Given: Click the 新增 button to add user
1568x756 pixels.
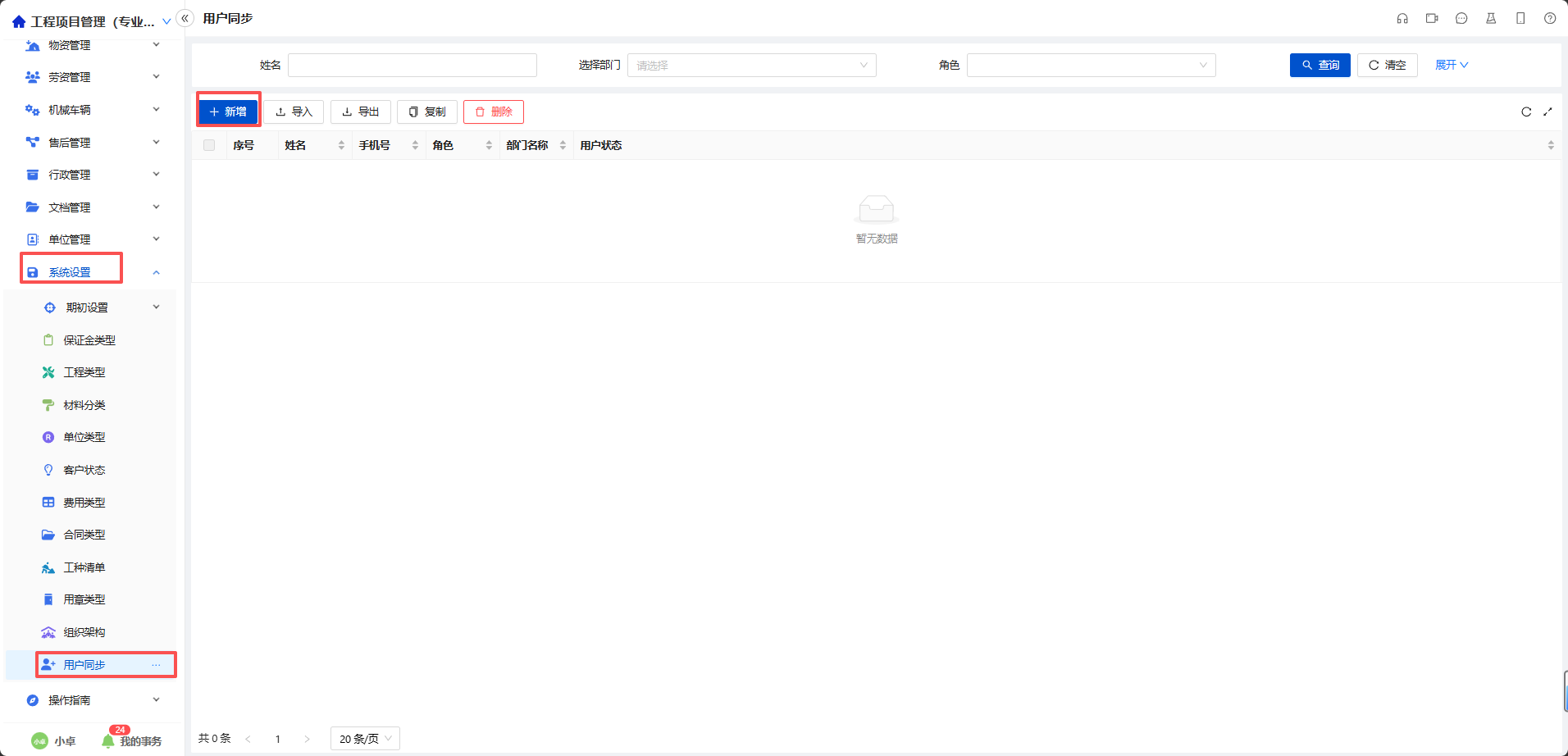Looking at the screenshot, I should click(228, 111).
